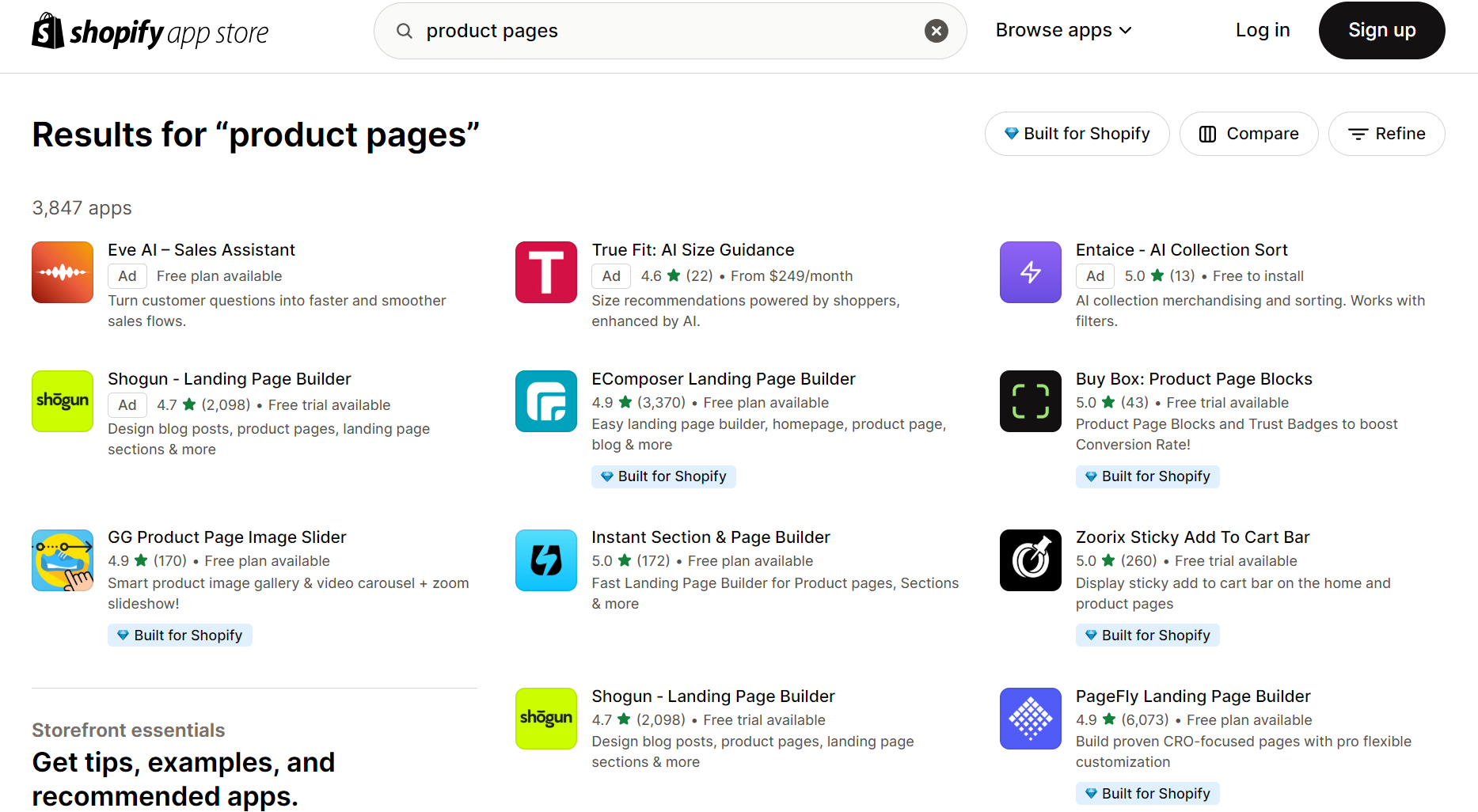Click Built for Shopify badge under PageFly
Image resolution: width=1478 pixels, height=812 pixels.
1147,794
